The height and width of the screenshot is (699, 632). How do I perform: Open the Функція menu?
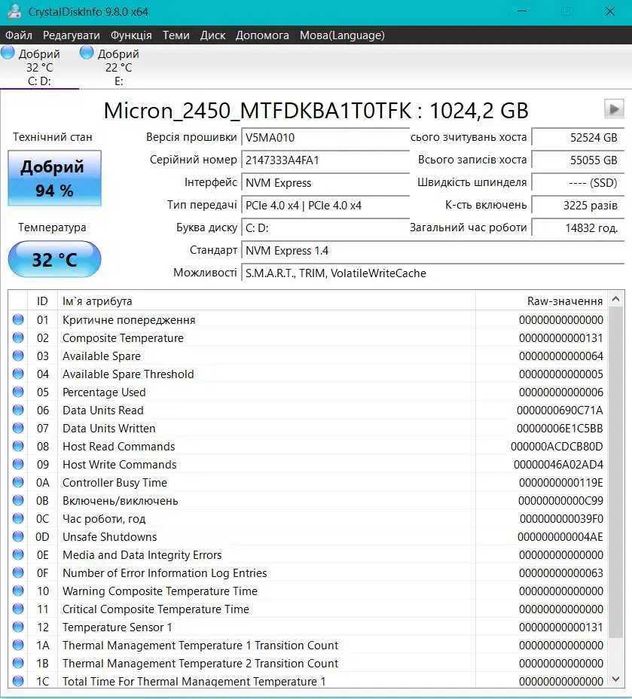(131, 35)
